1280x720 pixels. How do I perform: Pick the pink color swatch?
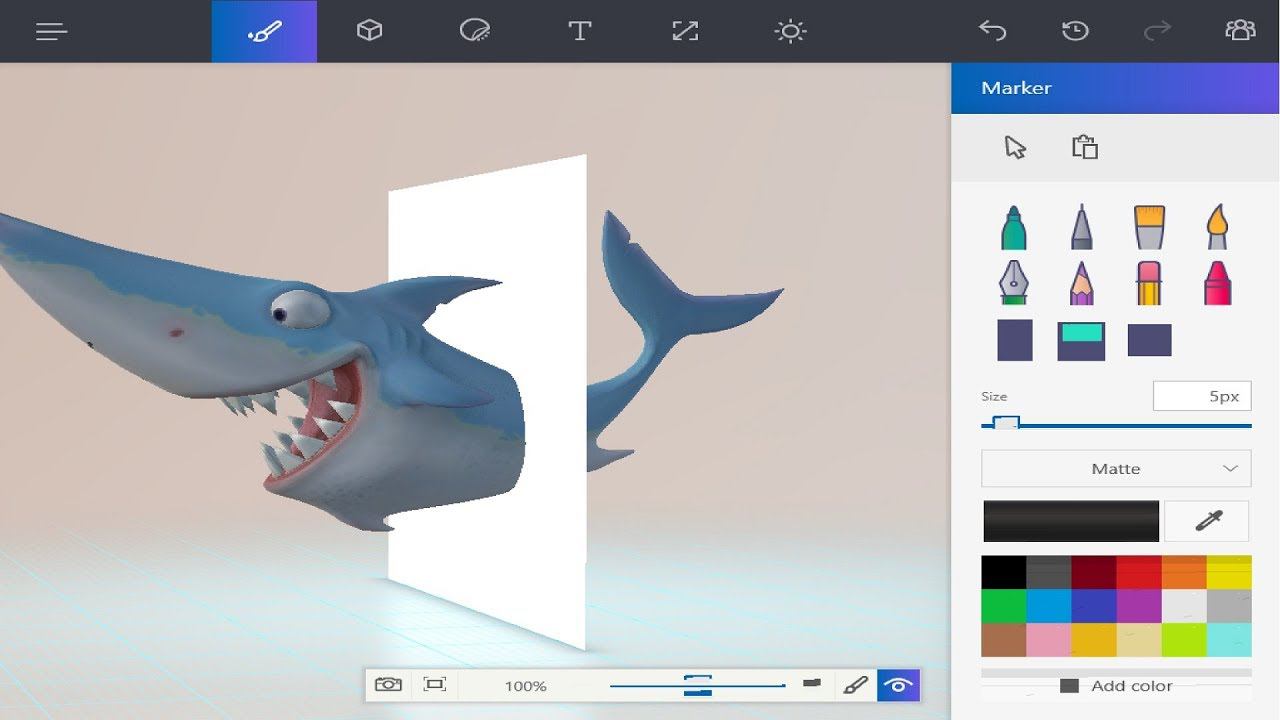coord(1049,640)
